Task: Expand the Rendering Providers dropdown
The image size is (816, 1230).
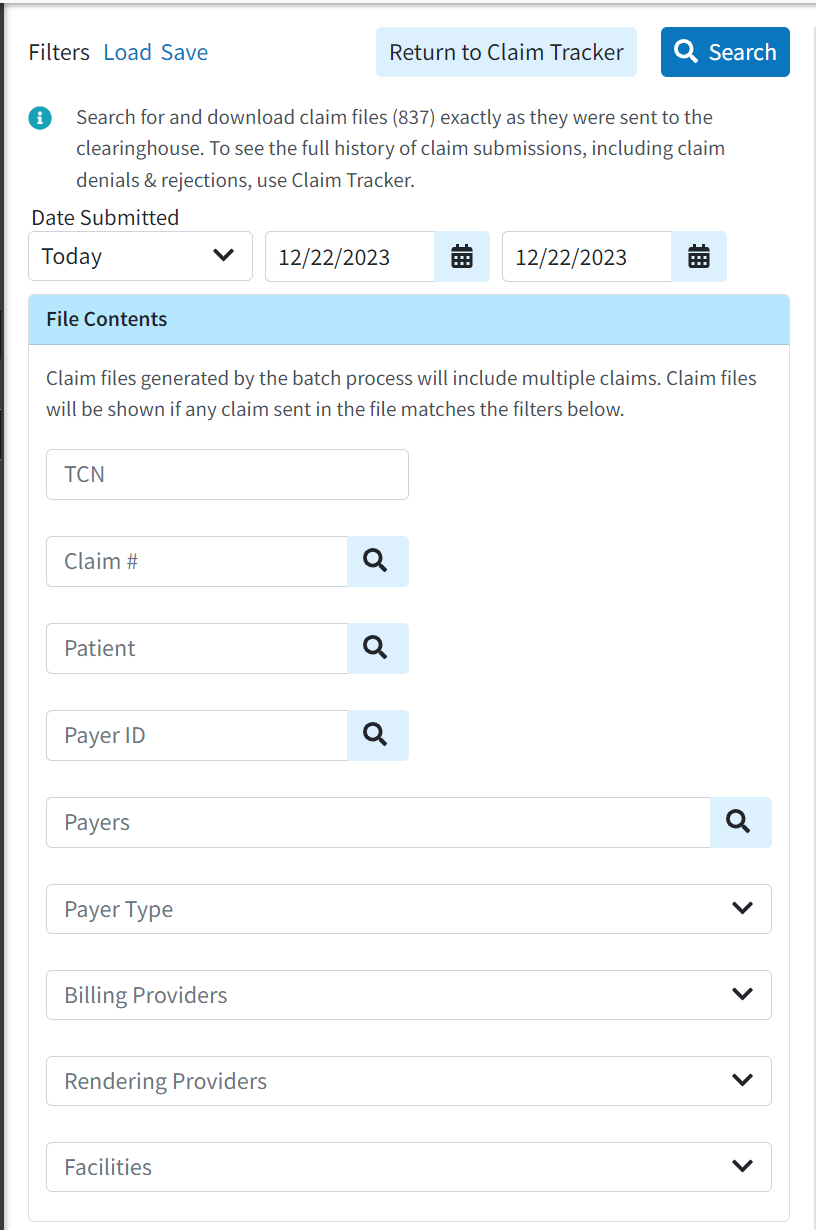Action: tap(408, 1080)
